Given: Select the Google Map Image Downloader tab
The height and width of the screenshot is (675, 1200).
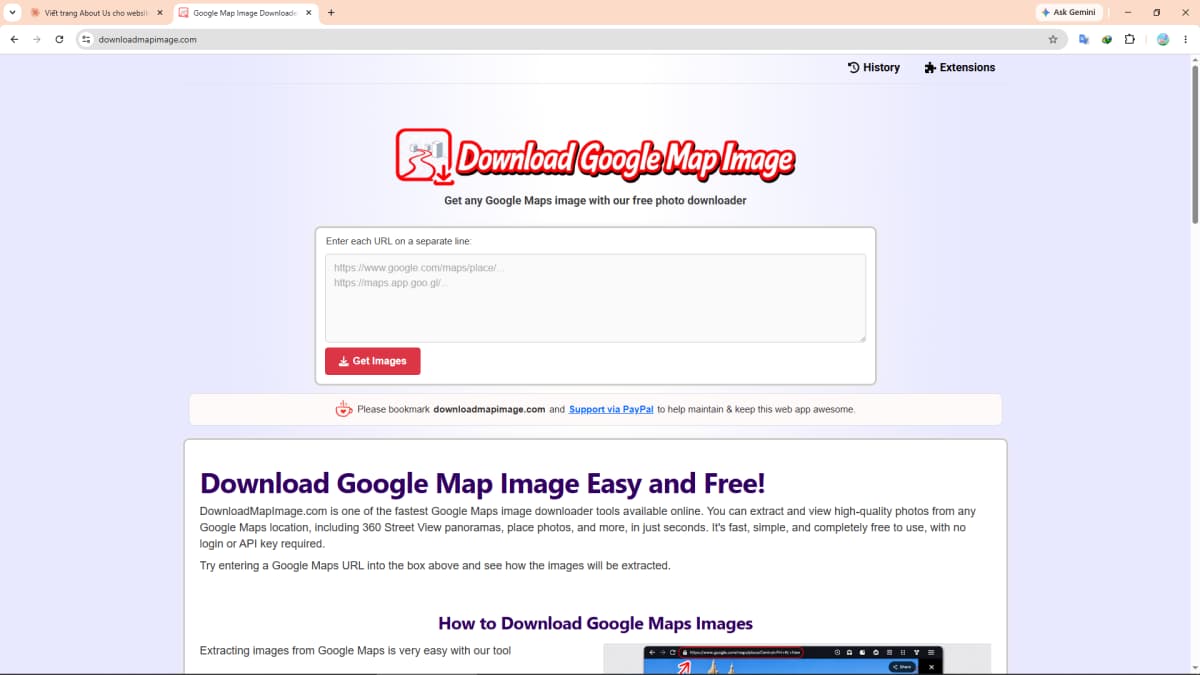Looking at the screenshot, I should point(246,13).
